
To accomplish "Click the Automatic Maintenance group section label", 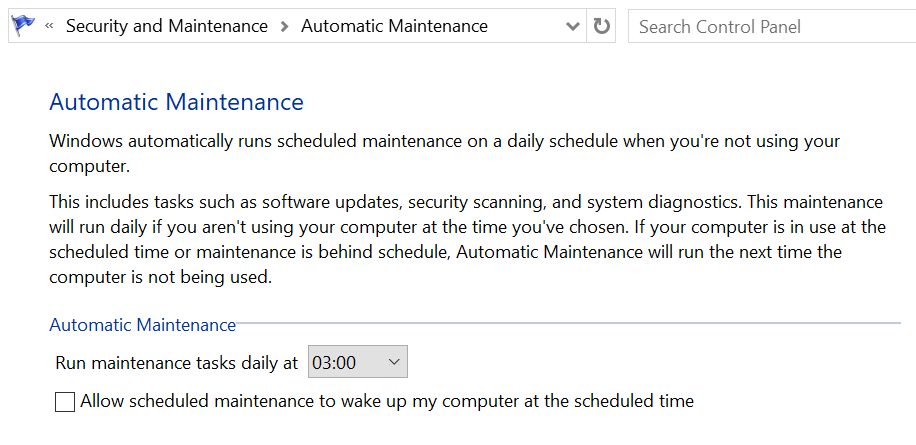I will click(x=142, y=325).
